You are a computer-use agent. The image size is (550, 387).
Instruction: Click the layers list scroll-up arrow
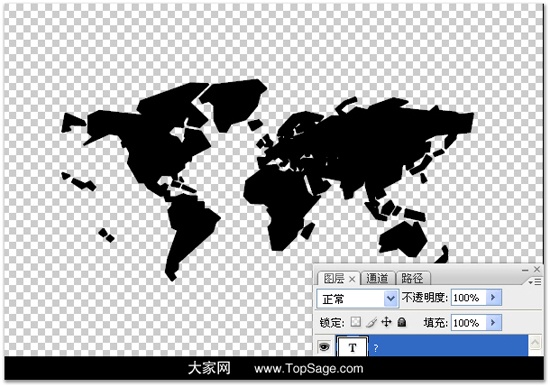click(x=535, y=342)
